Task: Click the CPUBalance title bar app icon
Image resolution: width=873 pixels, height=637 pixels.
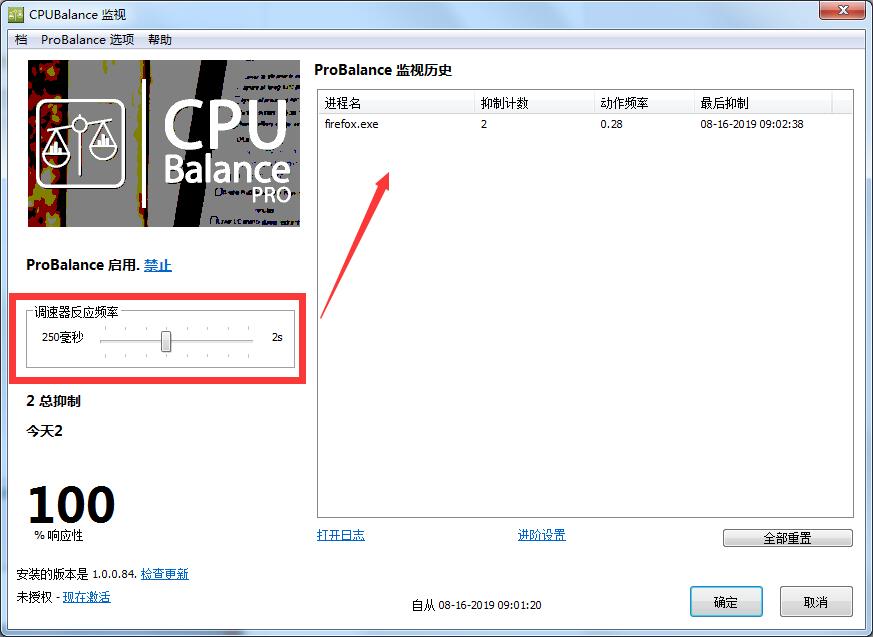Action: [16, 14]
